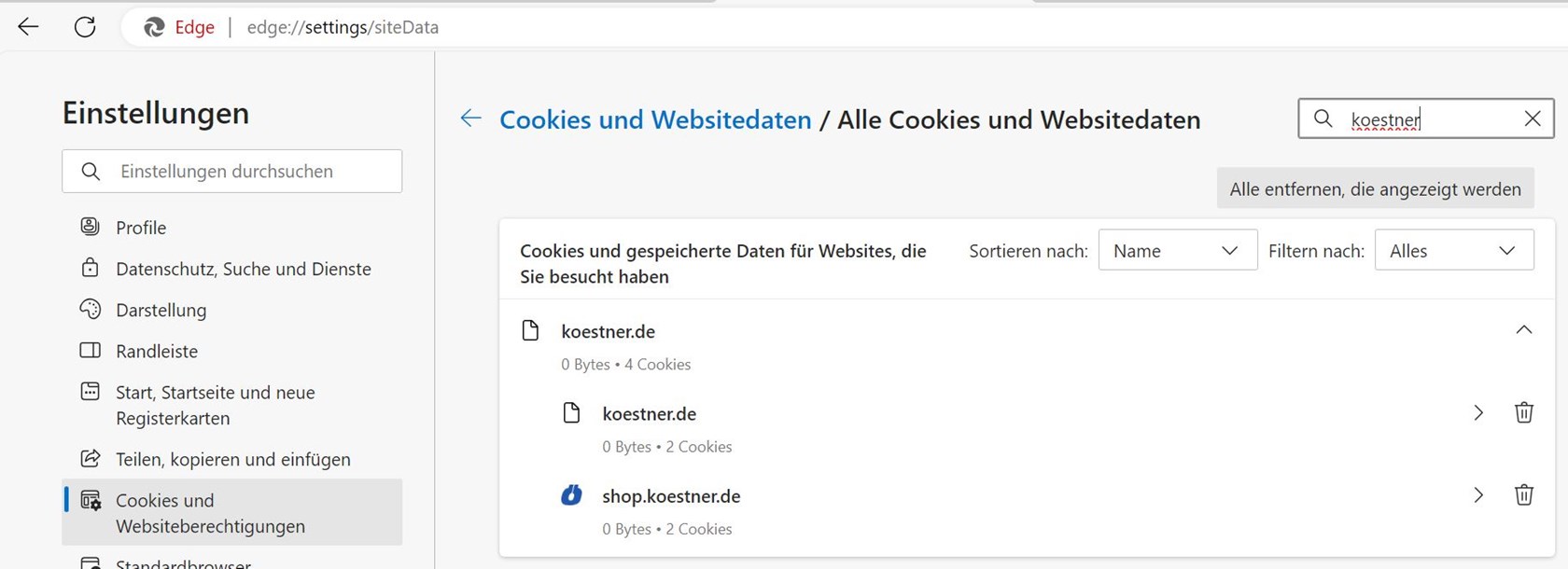Open the Sortieren nach Name dropdown
The width and height of the screenshot is (1568, 569).
[x=1178, y=250]
